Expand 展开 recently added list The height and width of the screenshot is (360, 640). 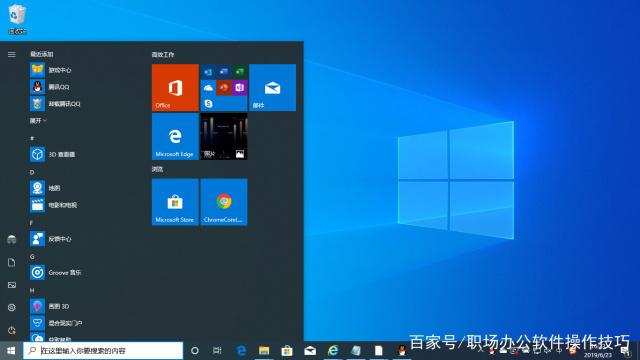pos(38,121)
